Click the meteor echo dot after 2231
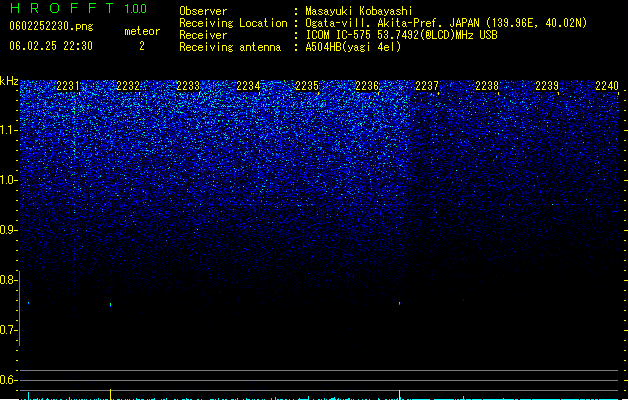 point(111,305)
